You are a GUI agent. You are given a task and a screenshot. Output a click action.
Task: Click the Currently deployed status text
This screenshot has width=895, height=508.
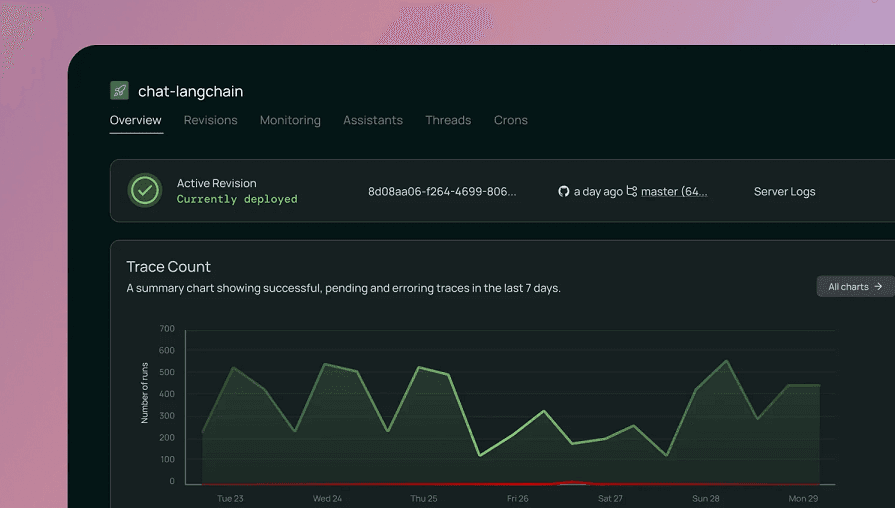(237, 199)
